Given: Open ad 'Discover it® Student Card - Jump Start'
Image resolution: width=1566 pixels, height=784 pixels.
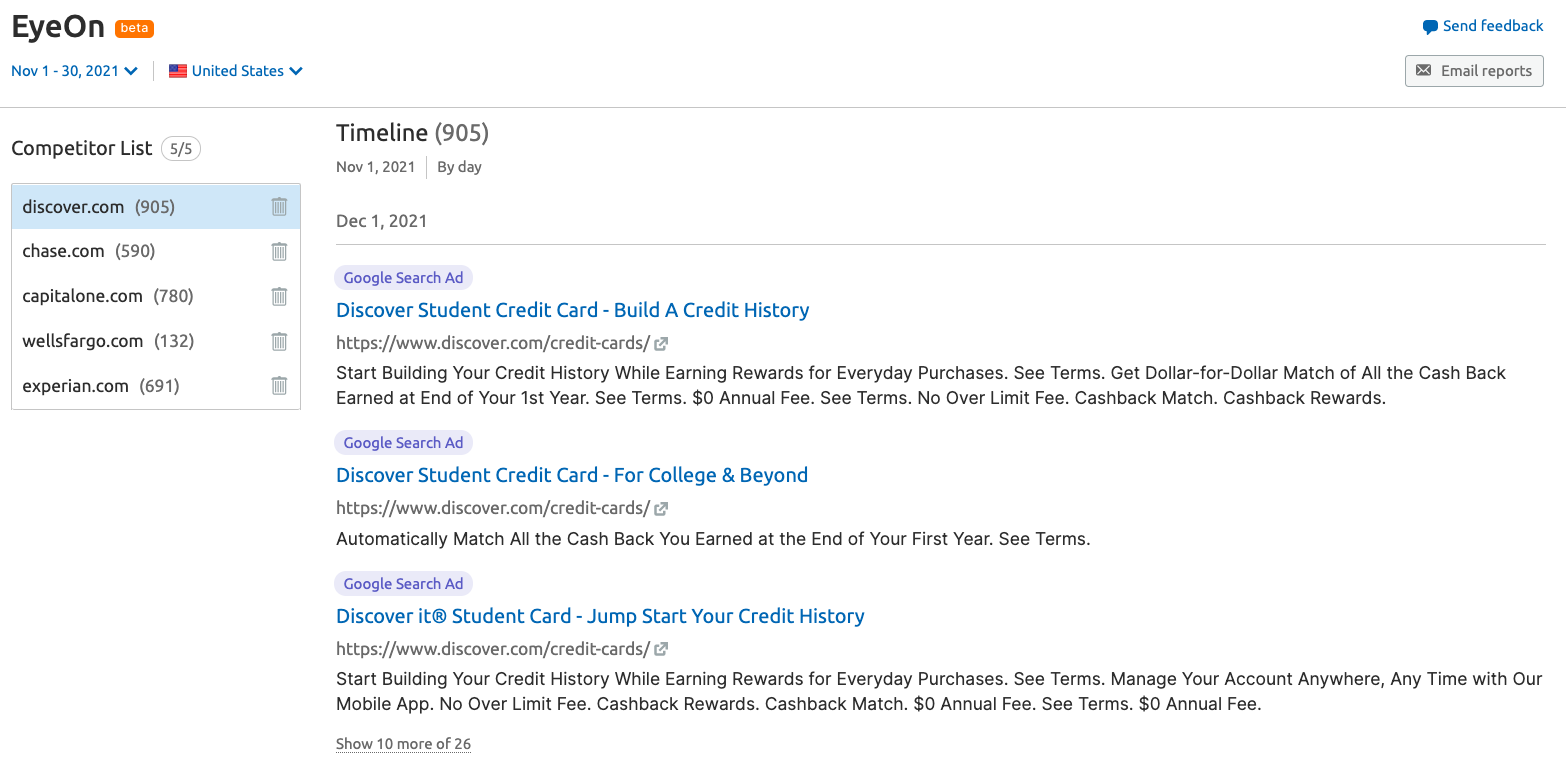Looking at the screenshot, I should coord(600,616).
